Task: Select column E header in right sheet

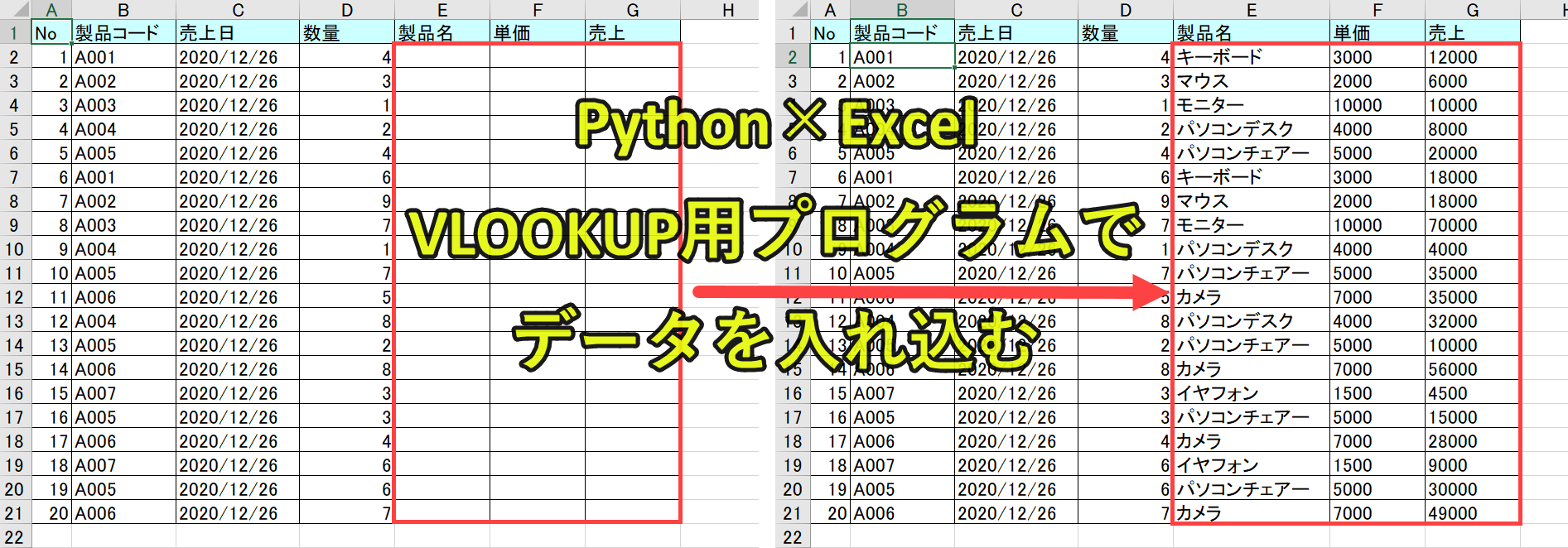Action: [1252, 10]
